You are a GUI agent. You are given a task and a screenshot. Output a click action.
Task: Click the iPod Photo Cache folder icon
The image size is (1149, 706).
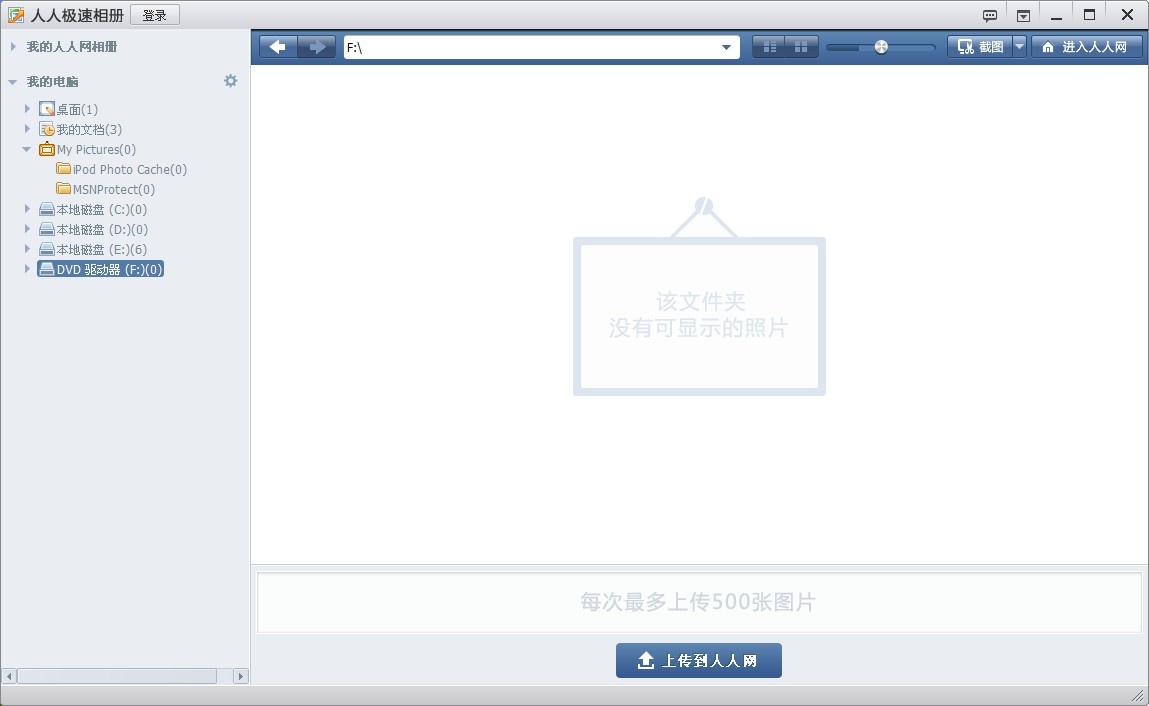point(64,169)
